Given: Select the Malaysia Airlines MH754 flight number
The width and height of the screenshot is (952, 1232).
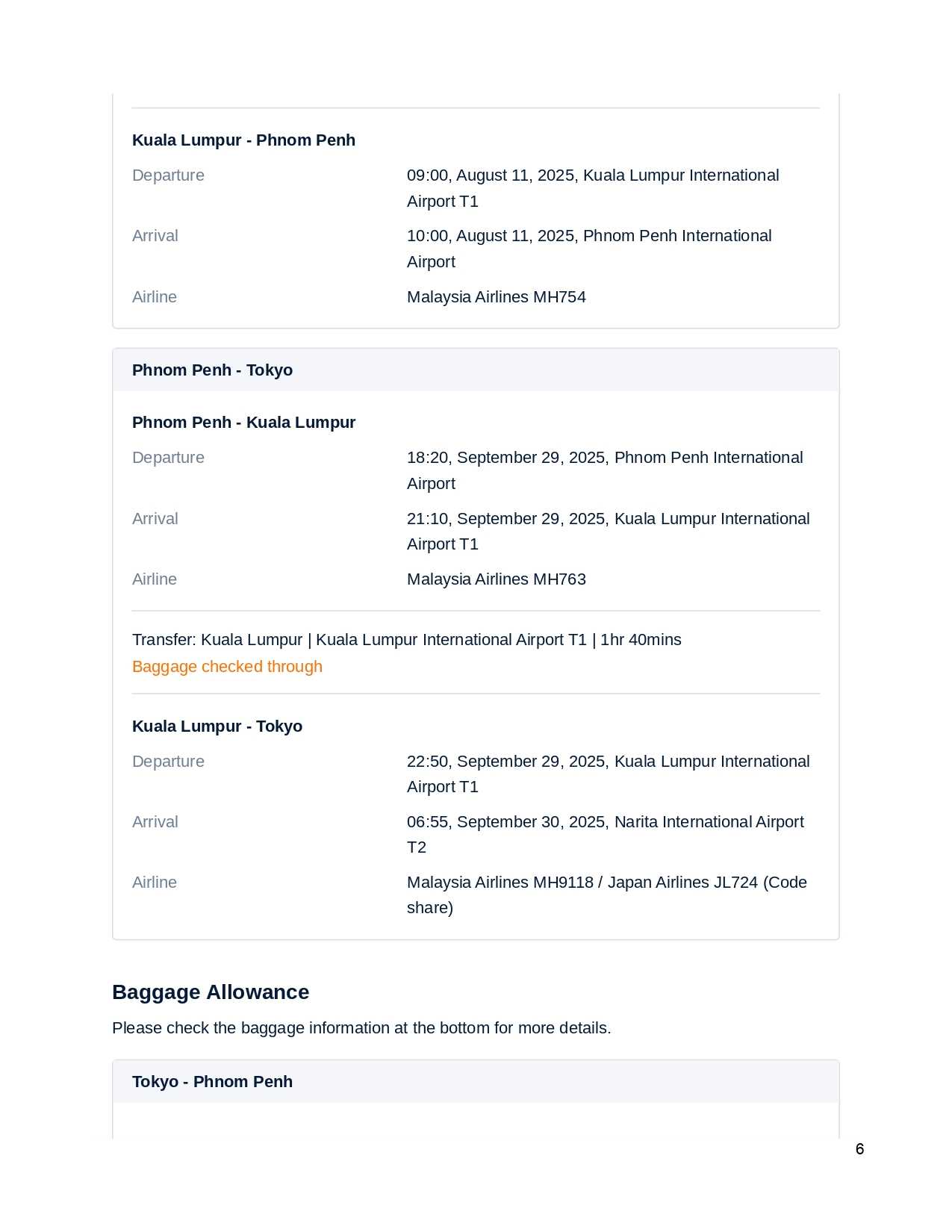Looking at the screenshot, I should click(496, 297).
